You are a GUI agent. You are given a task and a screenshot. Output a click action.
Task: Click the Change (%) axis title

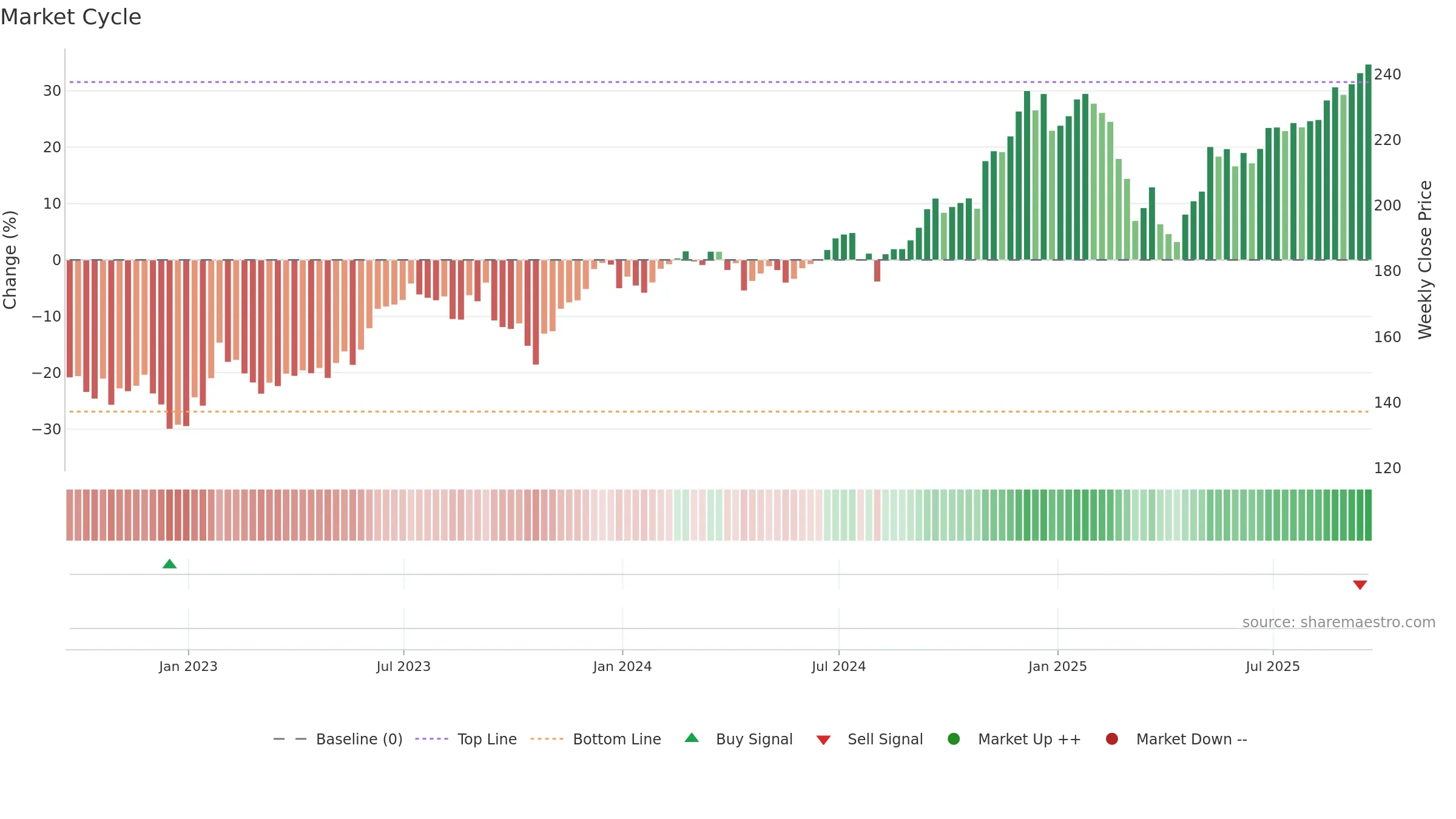tap(10, 260)
